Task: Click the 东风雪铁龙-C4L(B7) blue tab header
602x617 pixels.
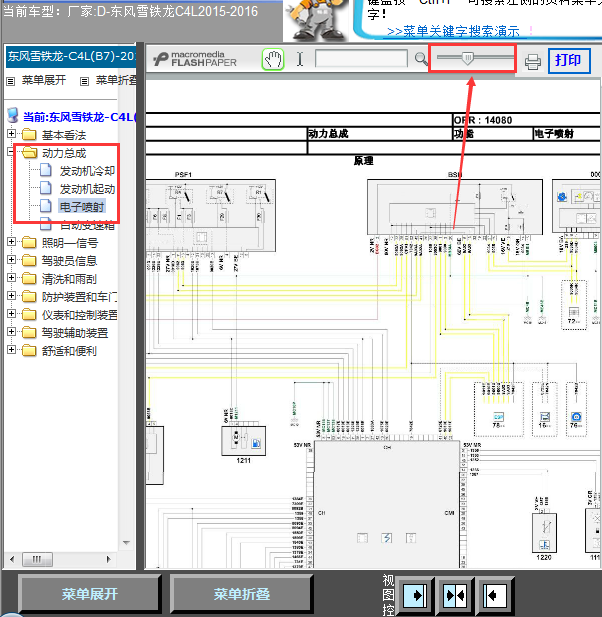Action: [x=71, y=56]
